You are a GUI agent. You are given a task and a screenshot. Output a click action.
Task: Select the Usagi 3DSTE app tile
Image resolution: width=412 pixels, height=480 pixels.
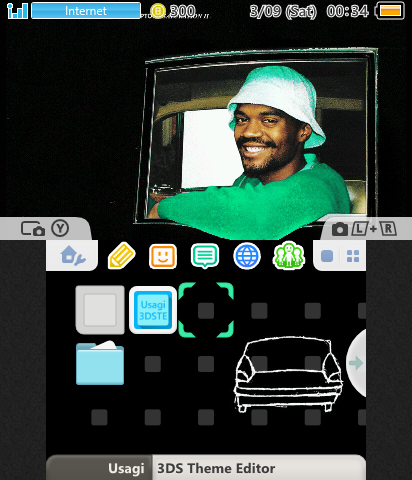click(153, 310)
